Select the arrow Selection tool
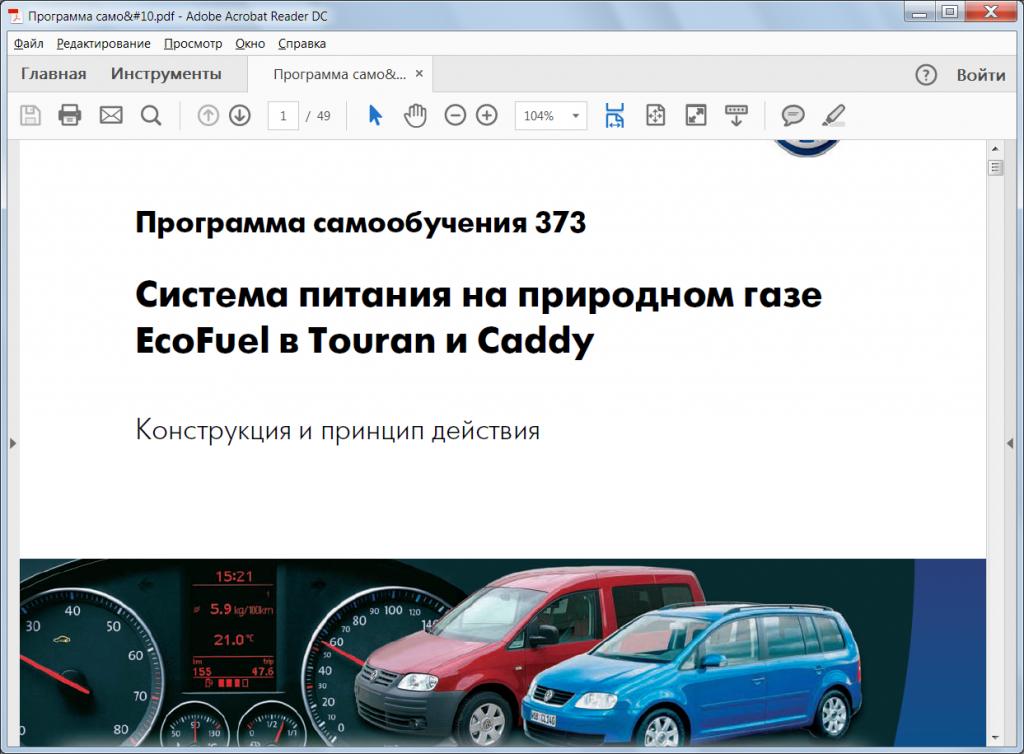This screenshot has height=754, width=1024. (375, 116)
